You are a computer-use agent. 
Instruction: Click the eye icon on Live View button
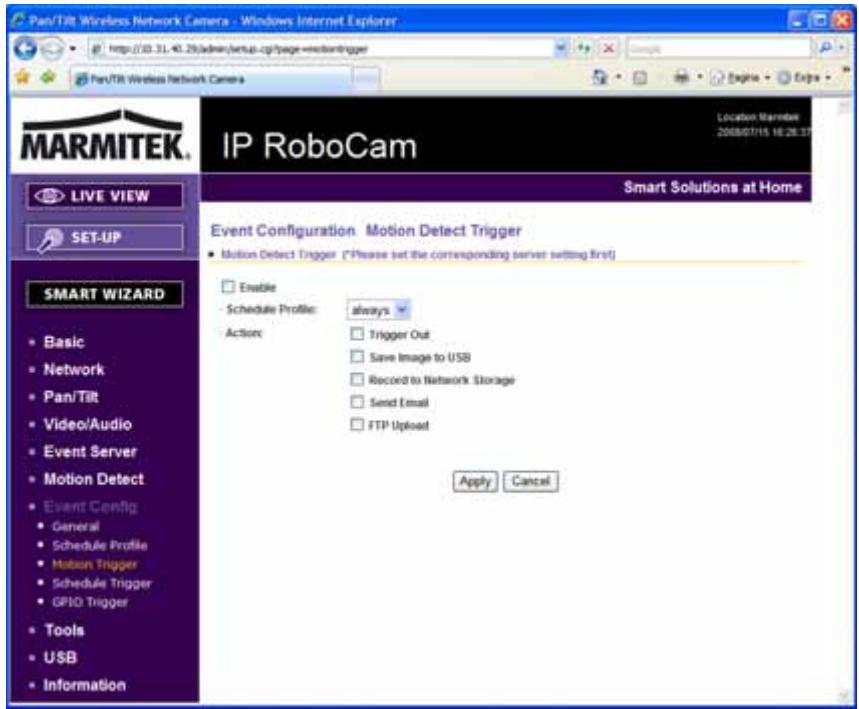tap(49, 196)
